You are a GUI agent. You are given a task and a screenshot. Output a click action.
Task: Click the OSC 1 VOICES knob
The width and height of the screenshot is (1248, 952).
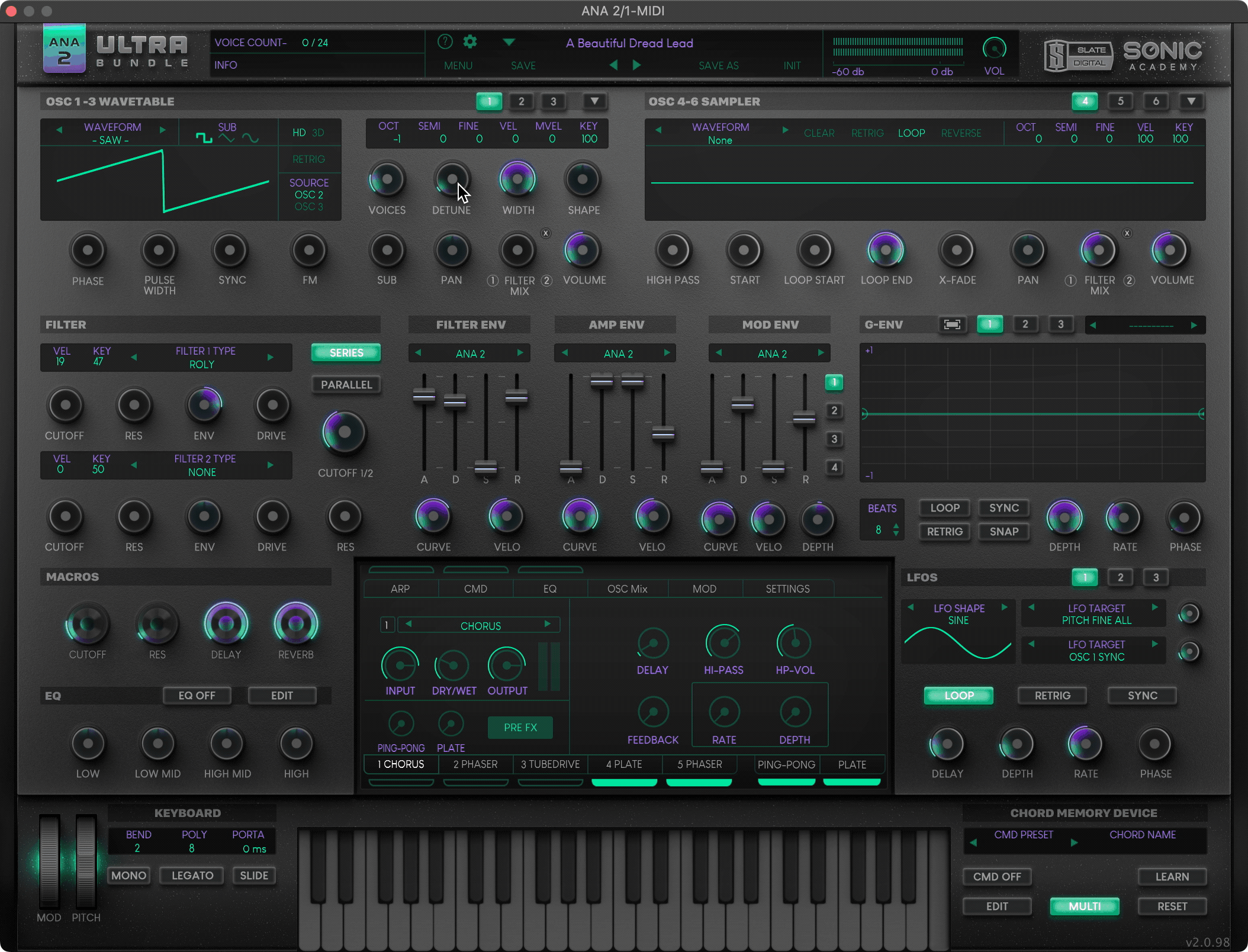387,179
